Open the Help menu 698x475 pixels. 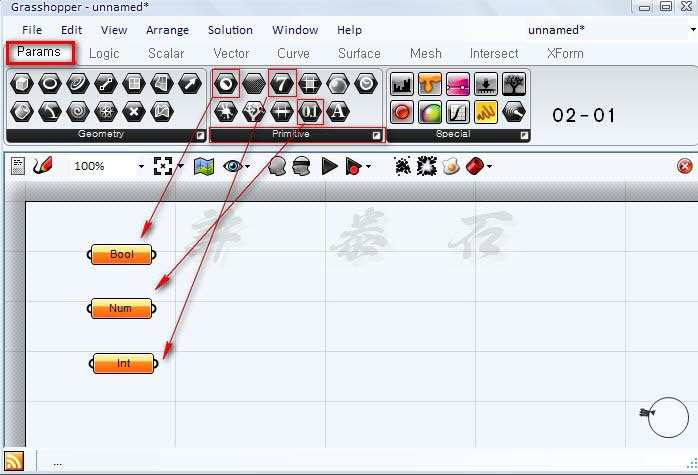point(349,30)
